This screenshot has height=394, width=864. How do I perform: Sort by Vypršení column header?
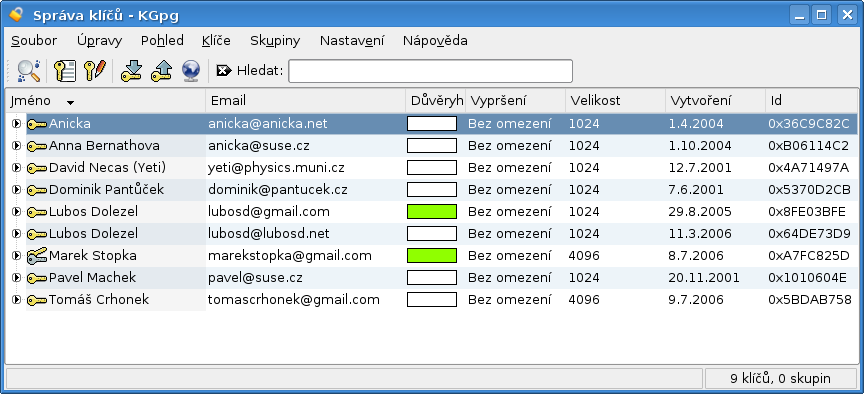coord(515,101)
